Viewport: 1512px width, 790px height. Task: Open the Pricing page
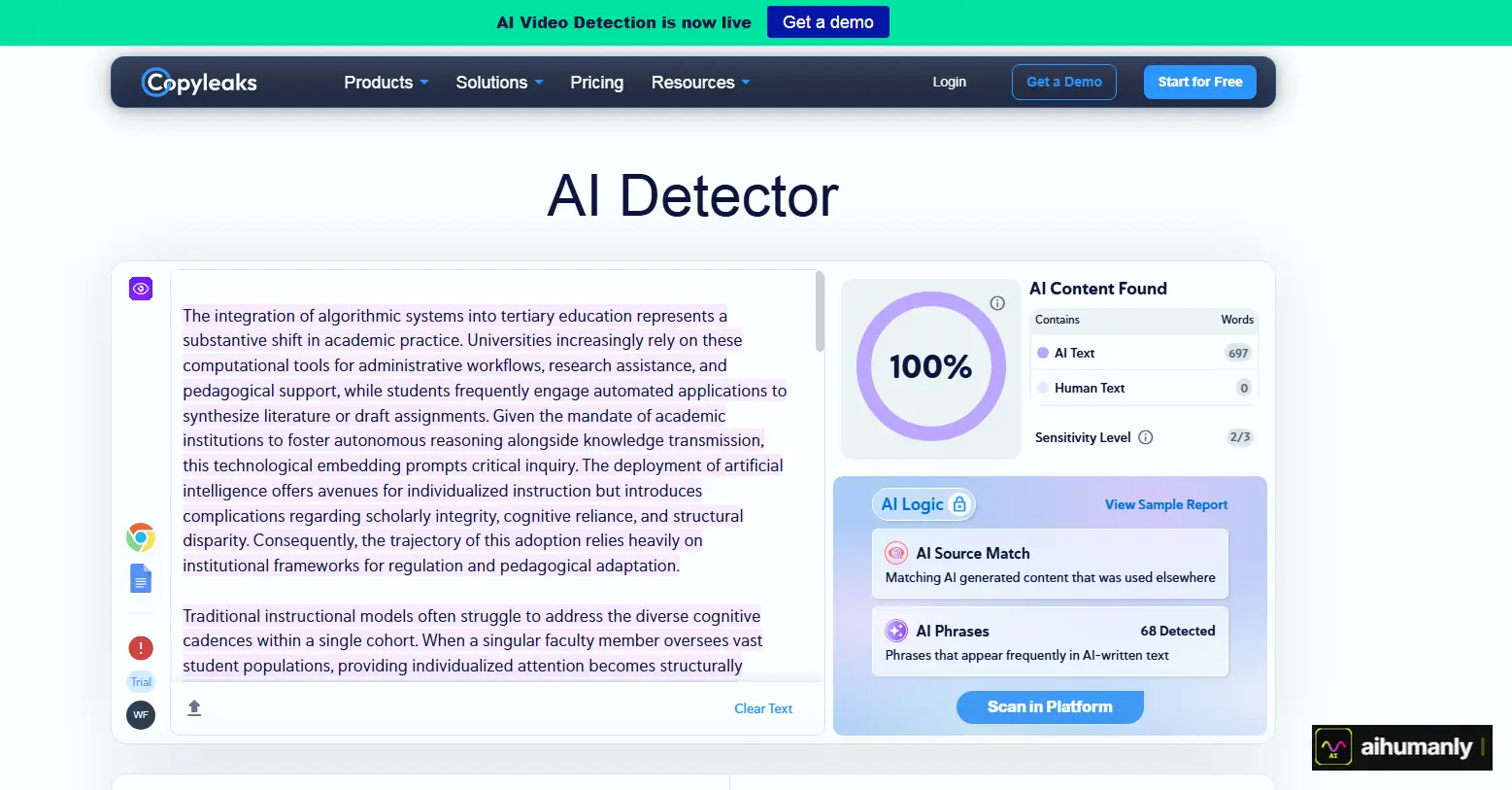tap(596, 83)
